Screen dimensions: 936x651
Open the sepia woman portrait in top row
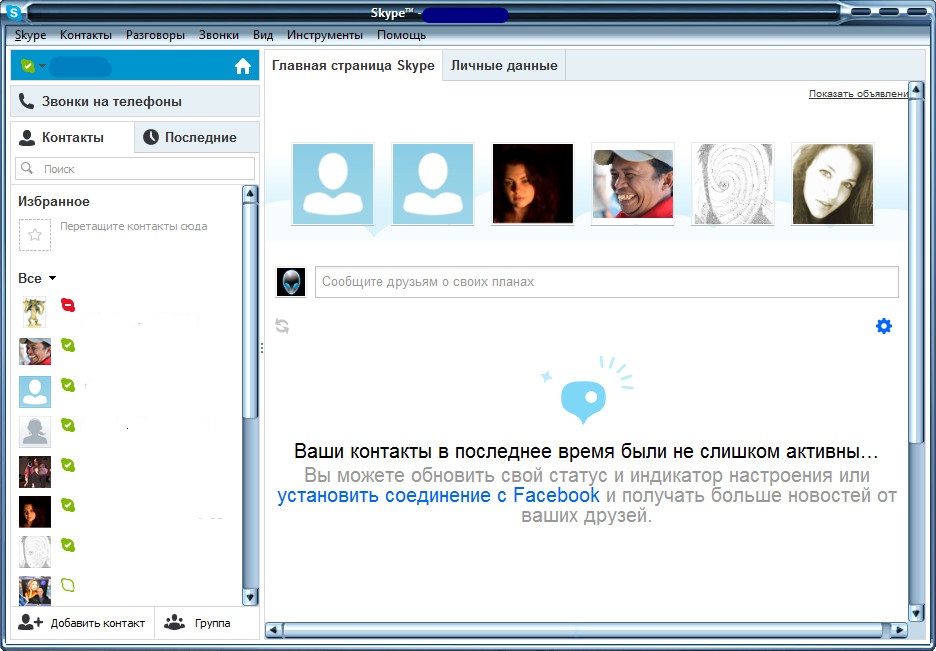click(833, 184)
